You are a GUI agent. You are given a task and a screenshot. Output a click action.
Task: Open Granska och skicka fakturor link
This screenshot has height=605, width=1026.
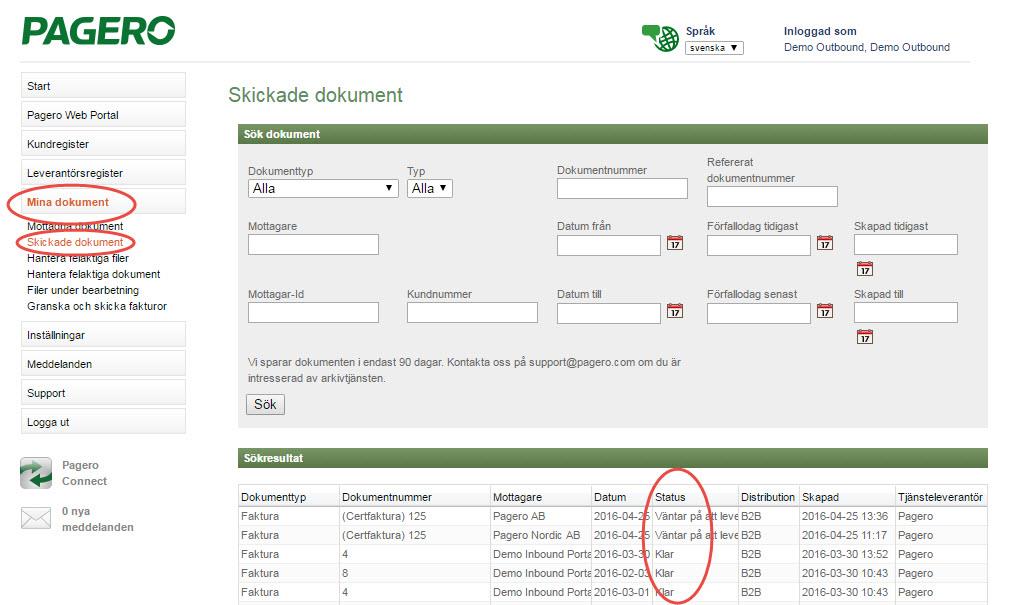[97, 306]
